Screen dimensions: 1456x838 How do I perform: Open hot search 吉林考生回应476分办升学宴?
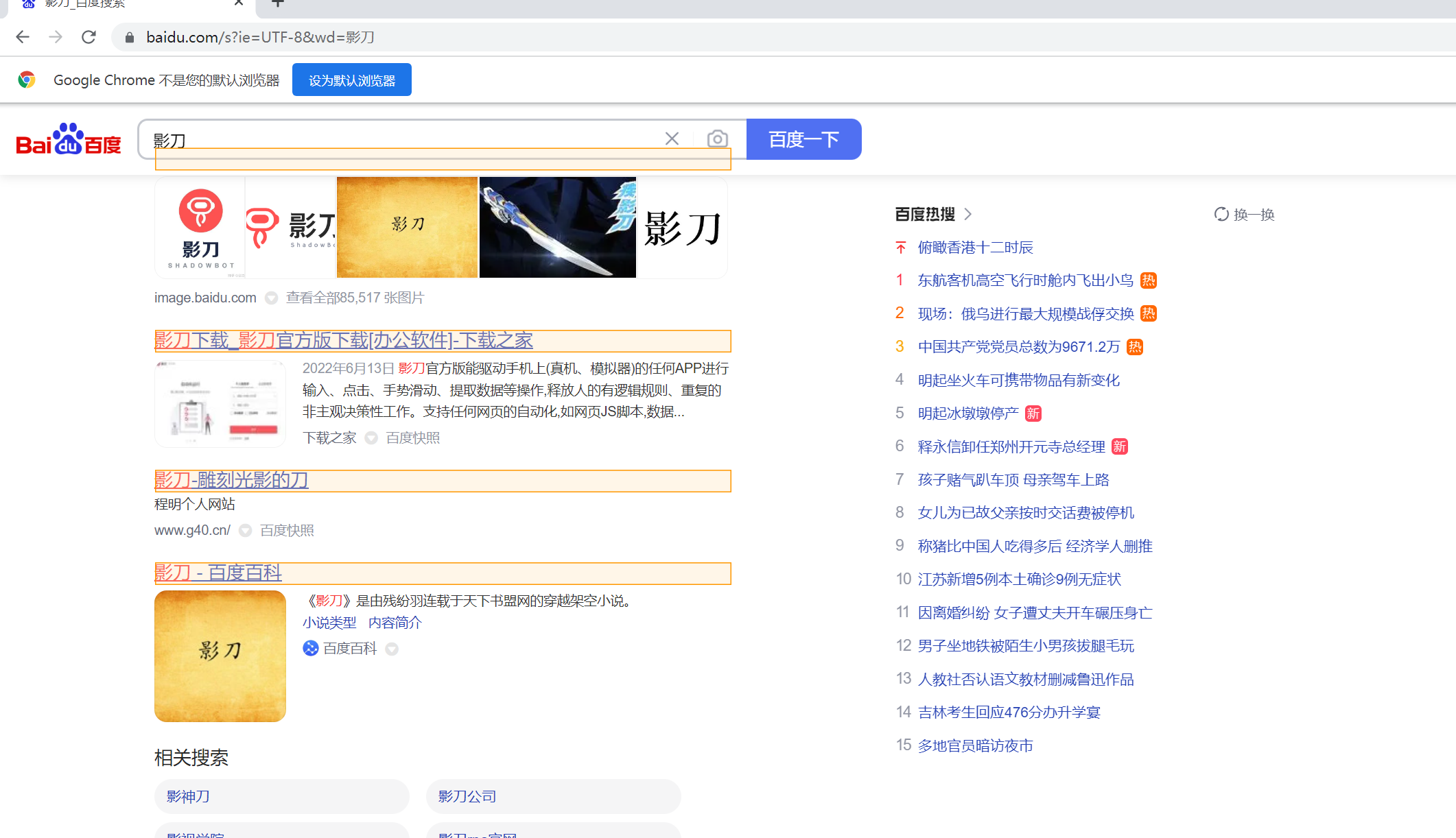click(x=1009, y=713)
